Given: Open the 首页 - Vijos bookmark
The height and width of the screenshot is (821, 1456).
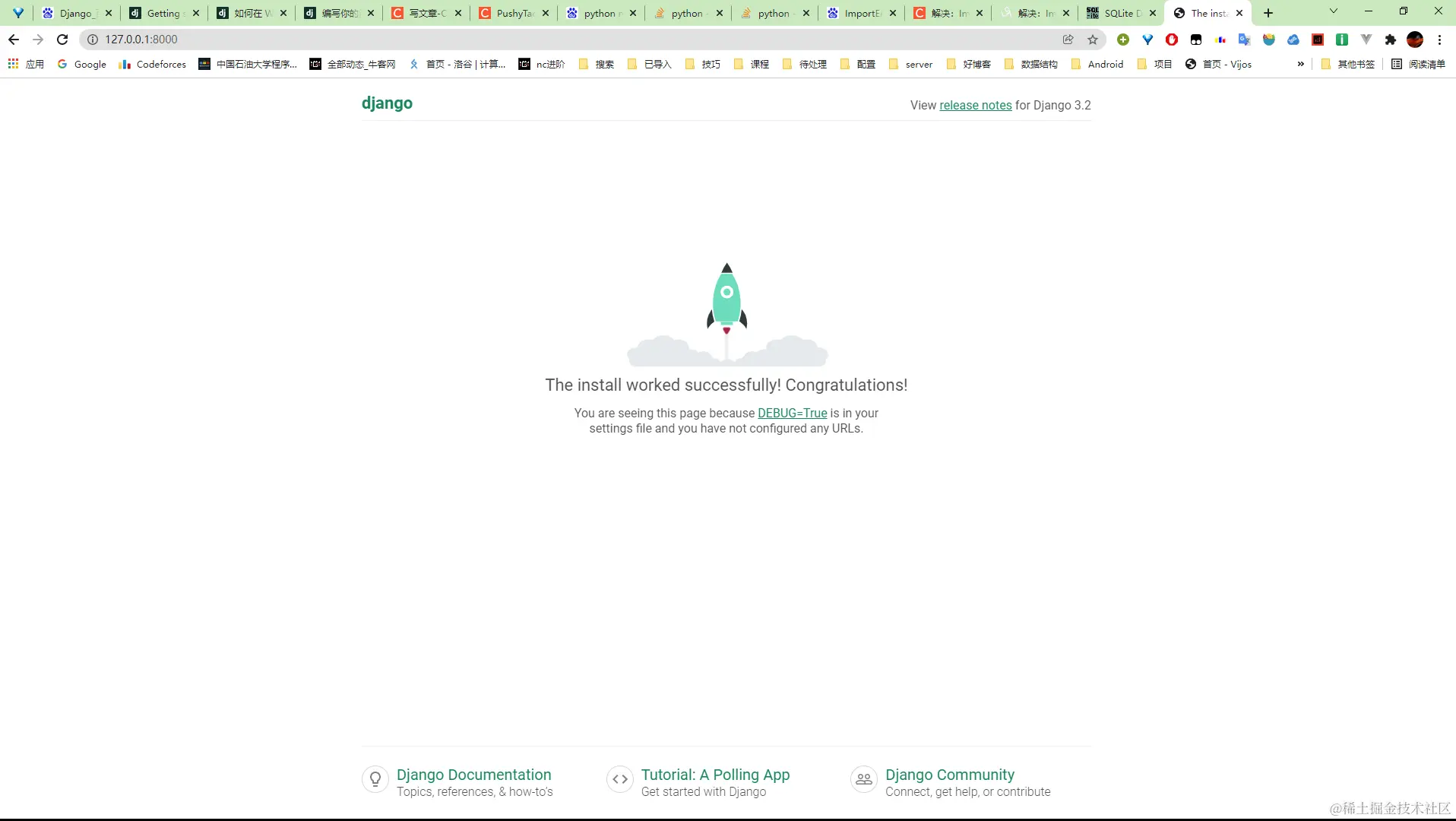Looking at the screenshot, I should pos(1218,64).
